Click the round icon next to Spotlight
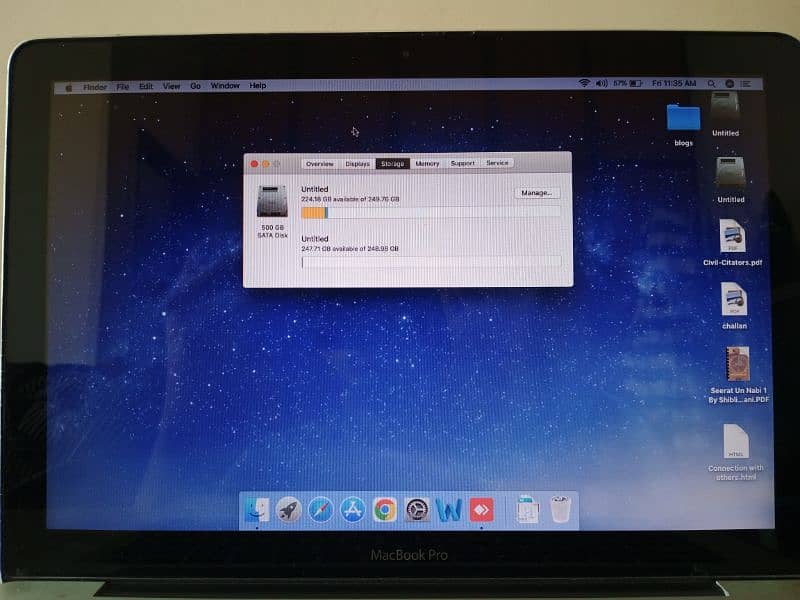 (x=730, y=83)
